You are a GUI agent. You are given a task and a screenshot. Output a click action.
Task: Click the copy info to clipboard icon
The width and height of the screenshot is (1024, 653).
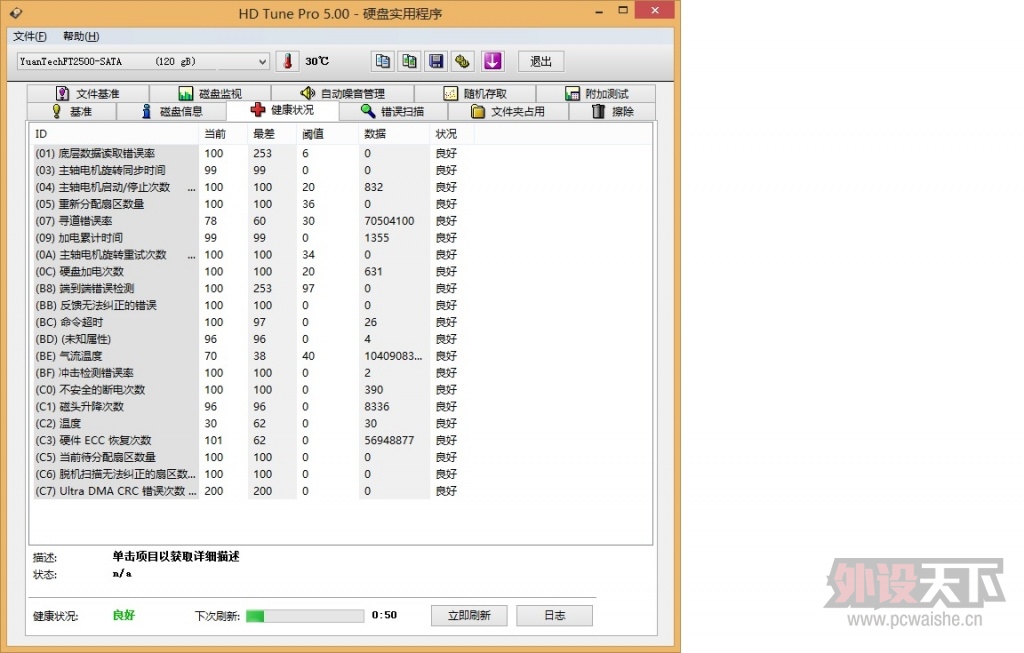382,61
